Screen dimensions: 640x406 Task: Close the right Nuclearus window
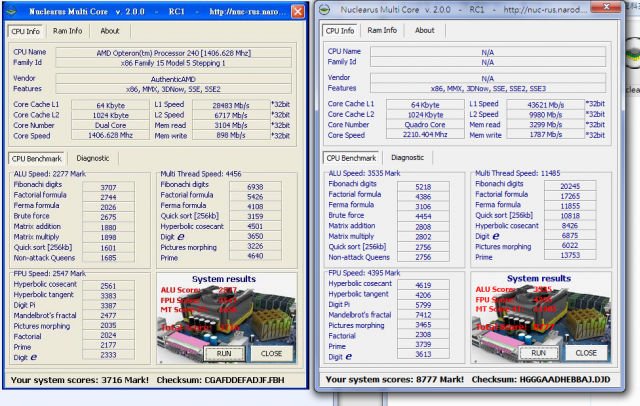[607, 7]
